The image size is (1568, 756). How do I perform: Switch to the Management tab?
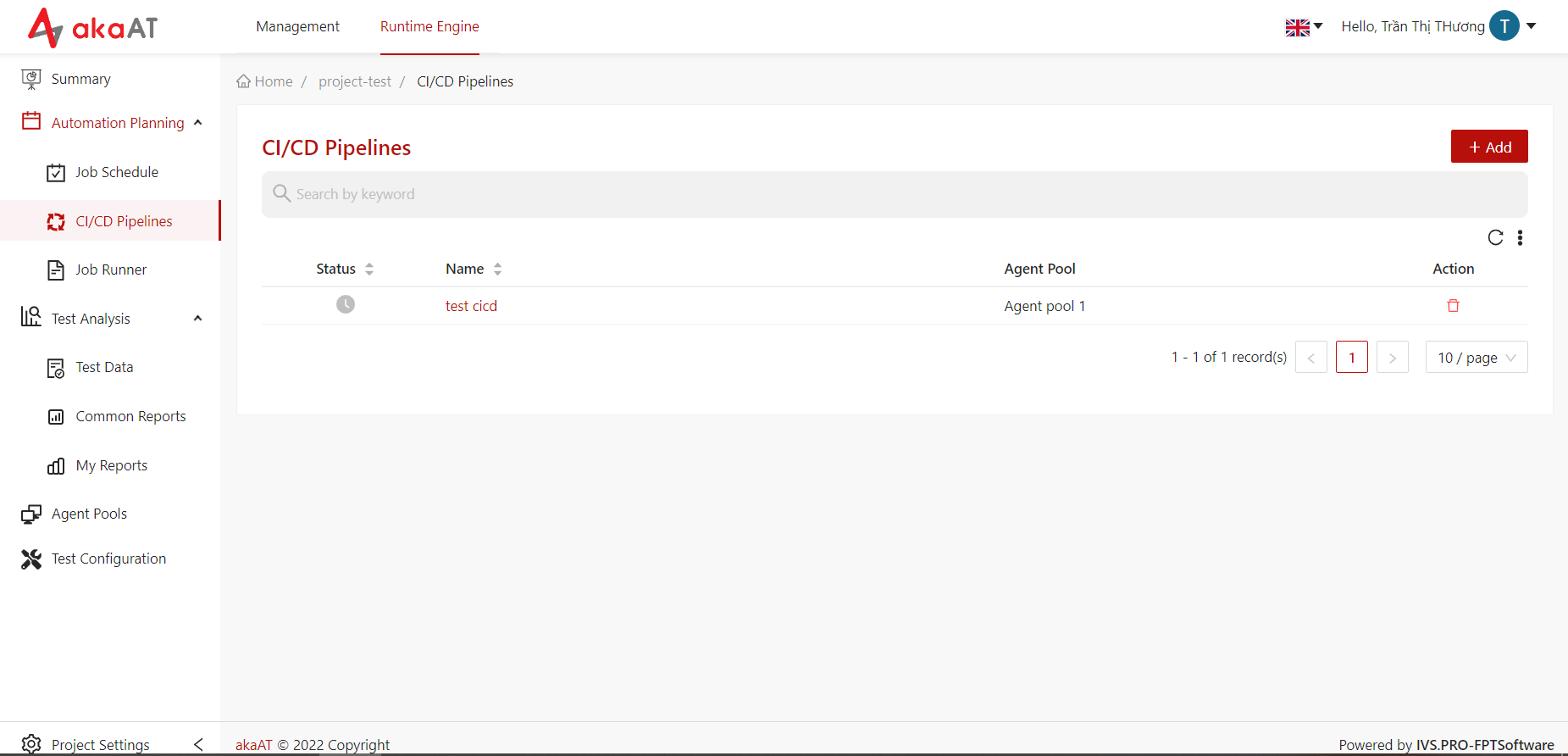click(x=297, y=26)
